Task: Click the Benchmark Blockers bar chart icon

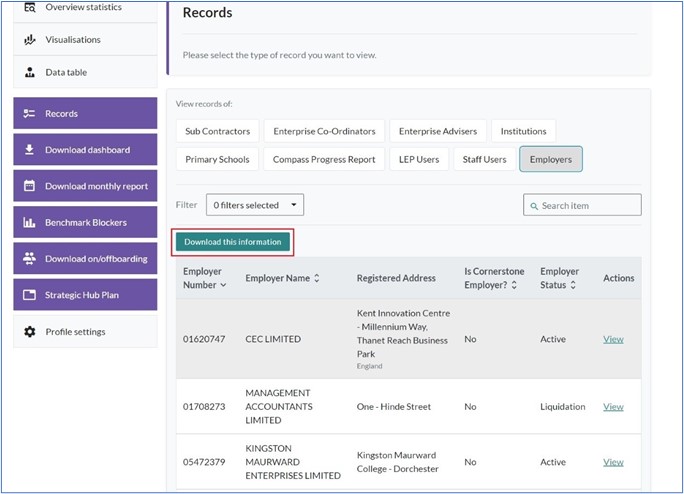Action: click(x=29, y=222)
